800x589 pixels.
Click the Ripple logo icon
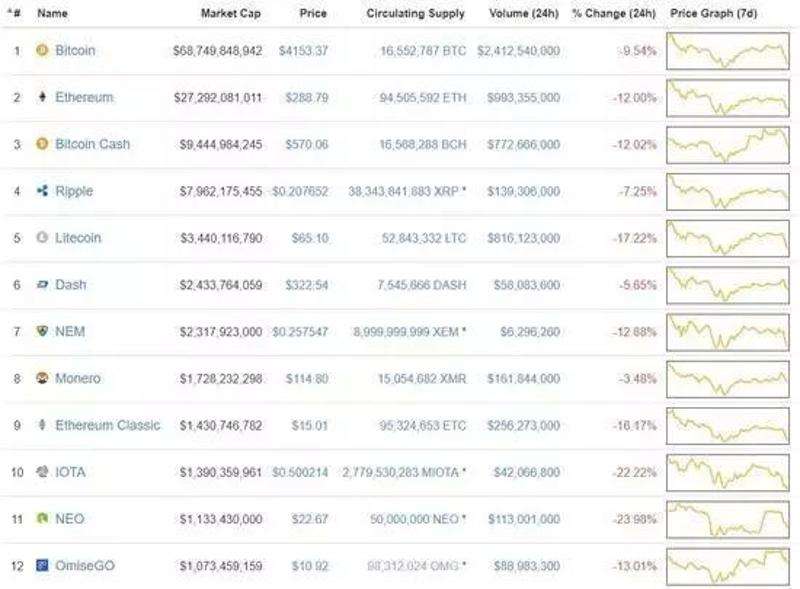[x=42, y=191]
